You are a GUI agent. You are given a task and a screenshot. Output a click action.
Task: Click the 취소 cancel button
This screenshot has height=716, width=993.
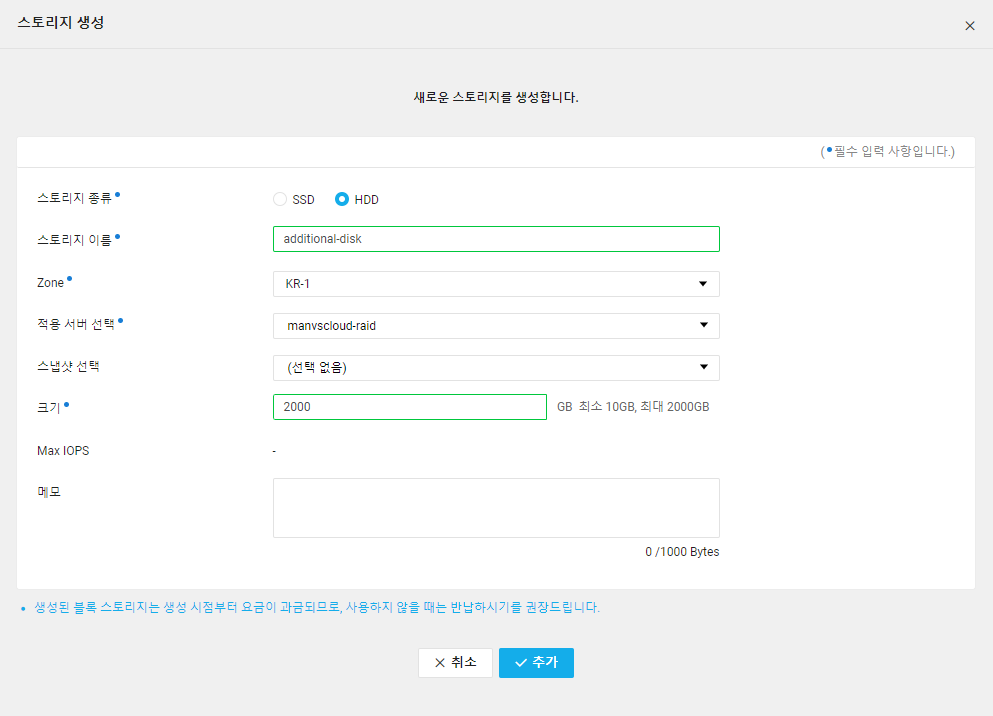pyautogui.click(x=455, y=663)
